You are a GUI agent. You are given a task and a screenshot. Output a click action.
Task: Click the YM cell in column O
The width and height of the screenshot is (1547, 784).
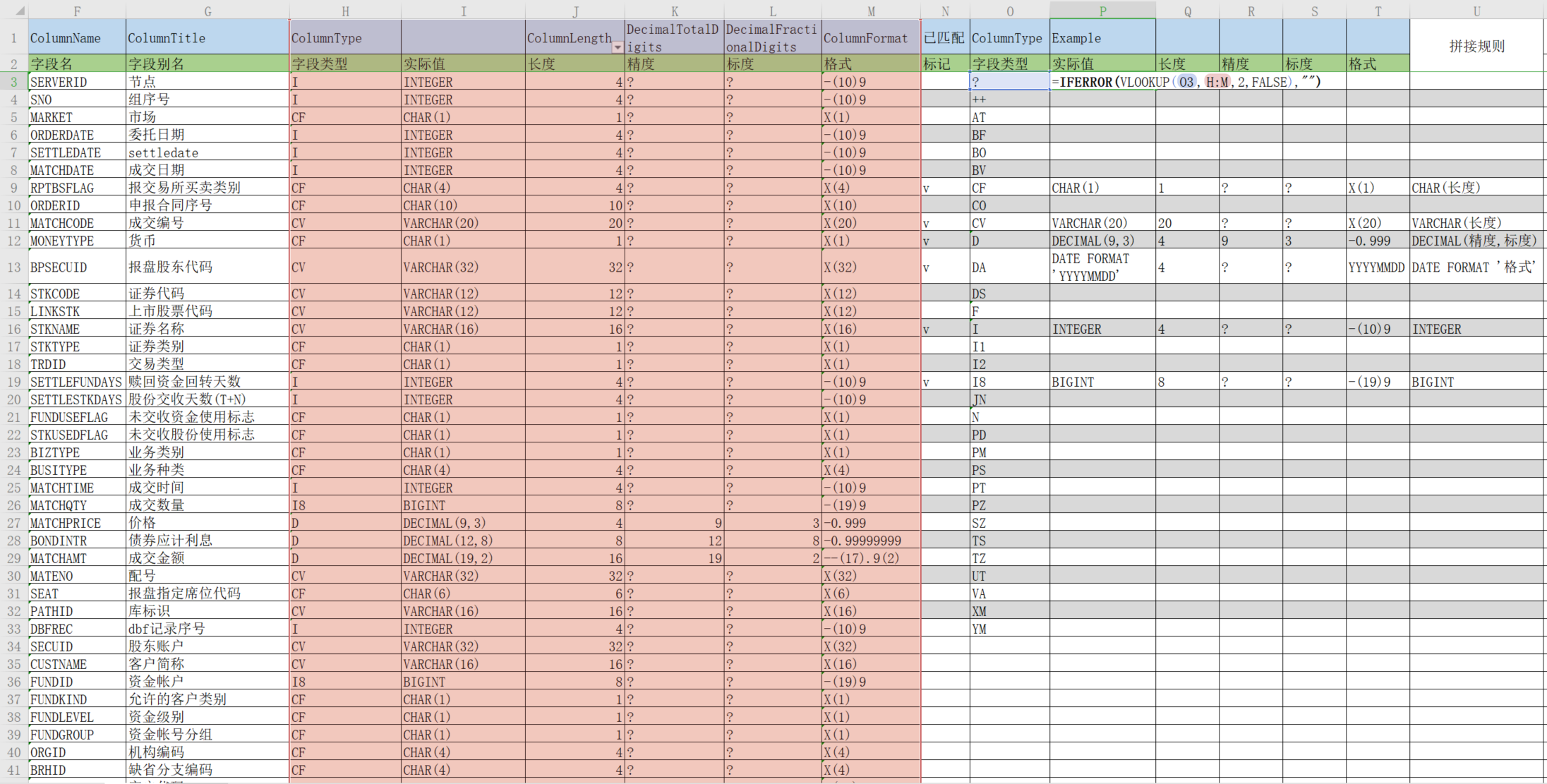point(1010,629)
